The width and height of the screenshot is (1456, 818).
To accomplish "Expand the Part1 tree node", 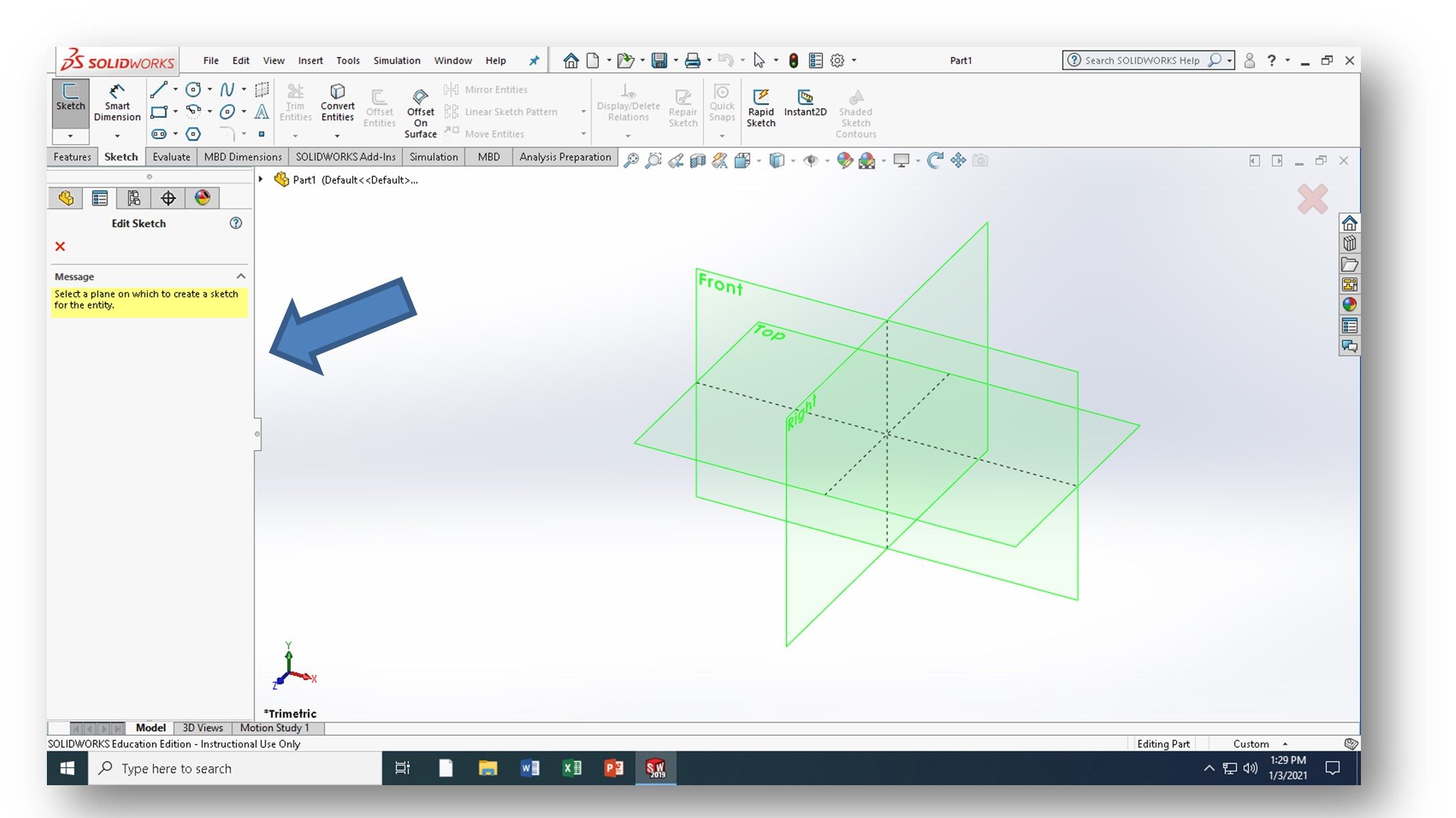I will (261, 179).
